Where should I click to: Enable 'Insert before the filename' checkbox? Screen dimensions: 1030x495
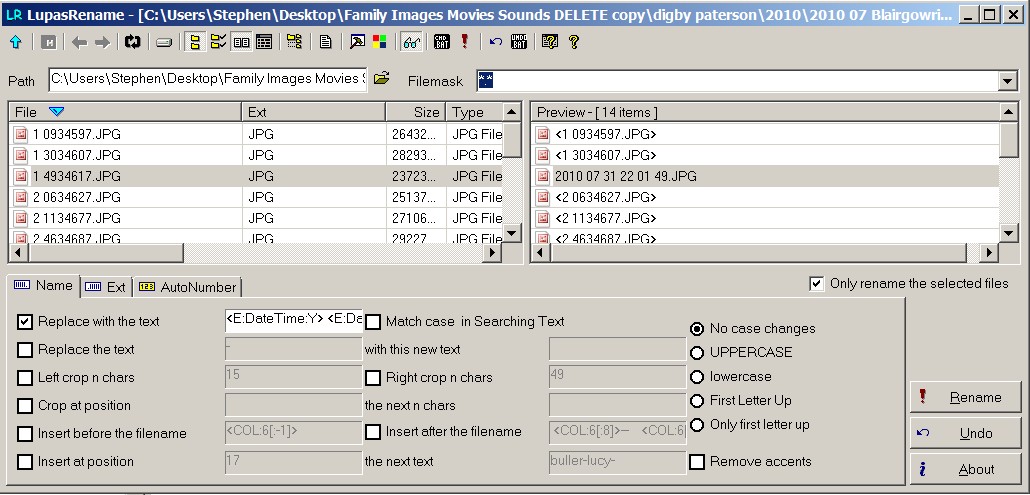[x=25, y=434]
